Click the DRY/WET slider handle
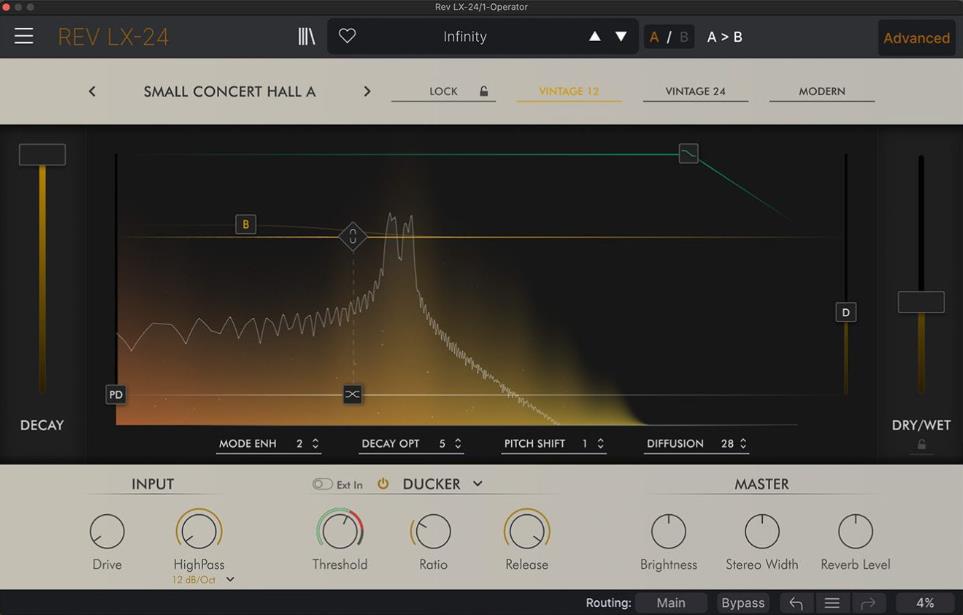The width and height of the screenshot is (963, 615). [x=921, y=302]
